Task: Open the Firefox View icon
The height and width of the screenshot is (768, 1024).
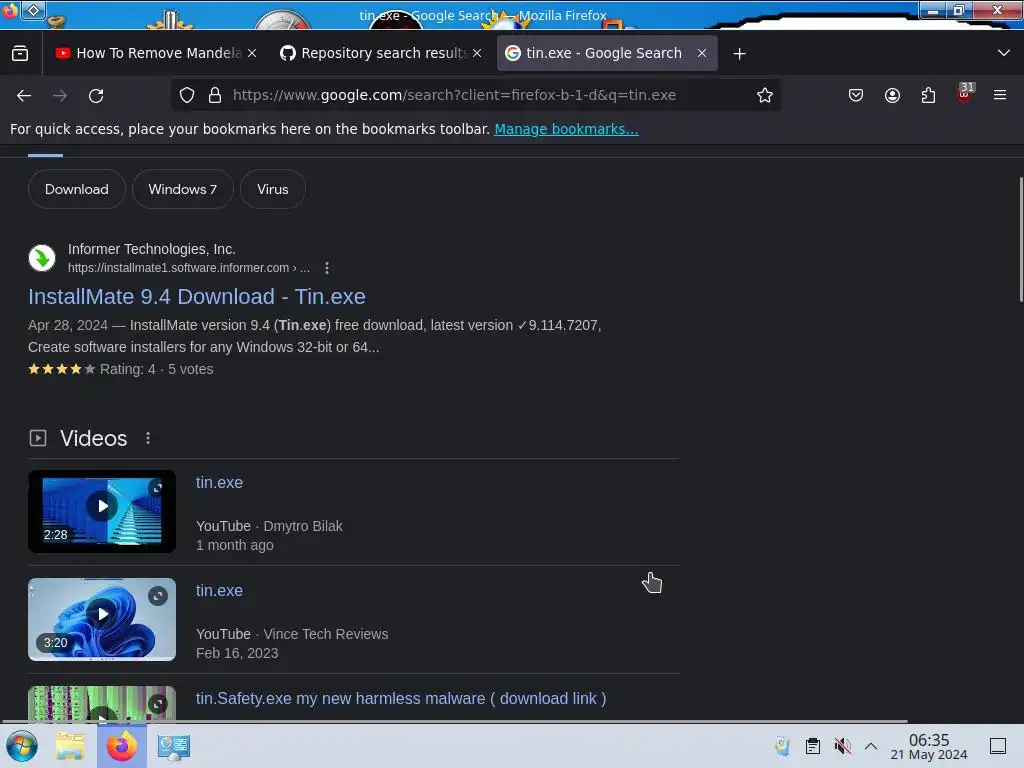Action: [20, 54]
